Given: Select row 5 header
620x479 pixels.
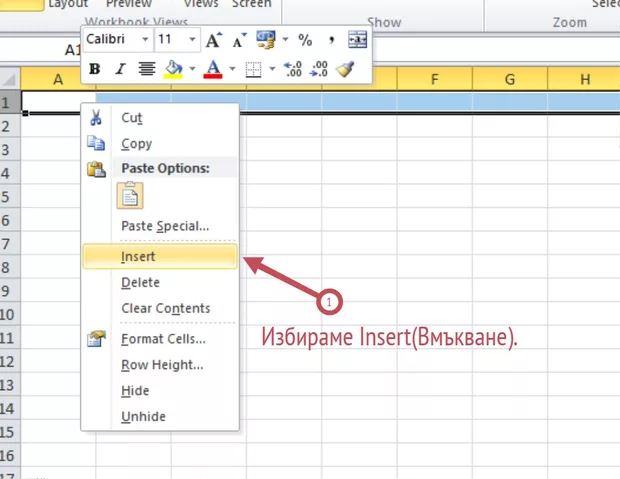Looking at the screenshot, I should coord(10,197).
